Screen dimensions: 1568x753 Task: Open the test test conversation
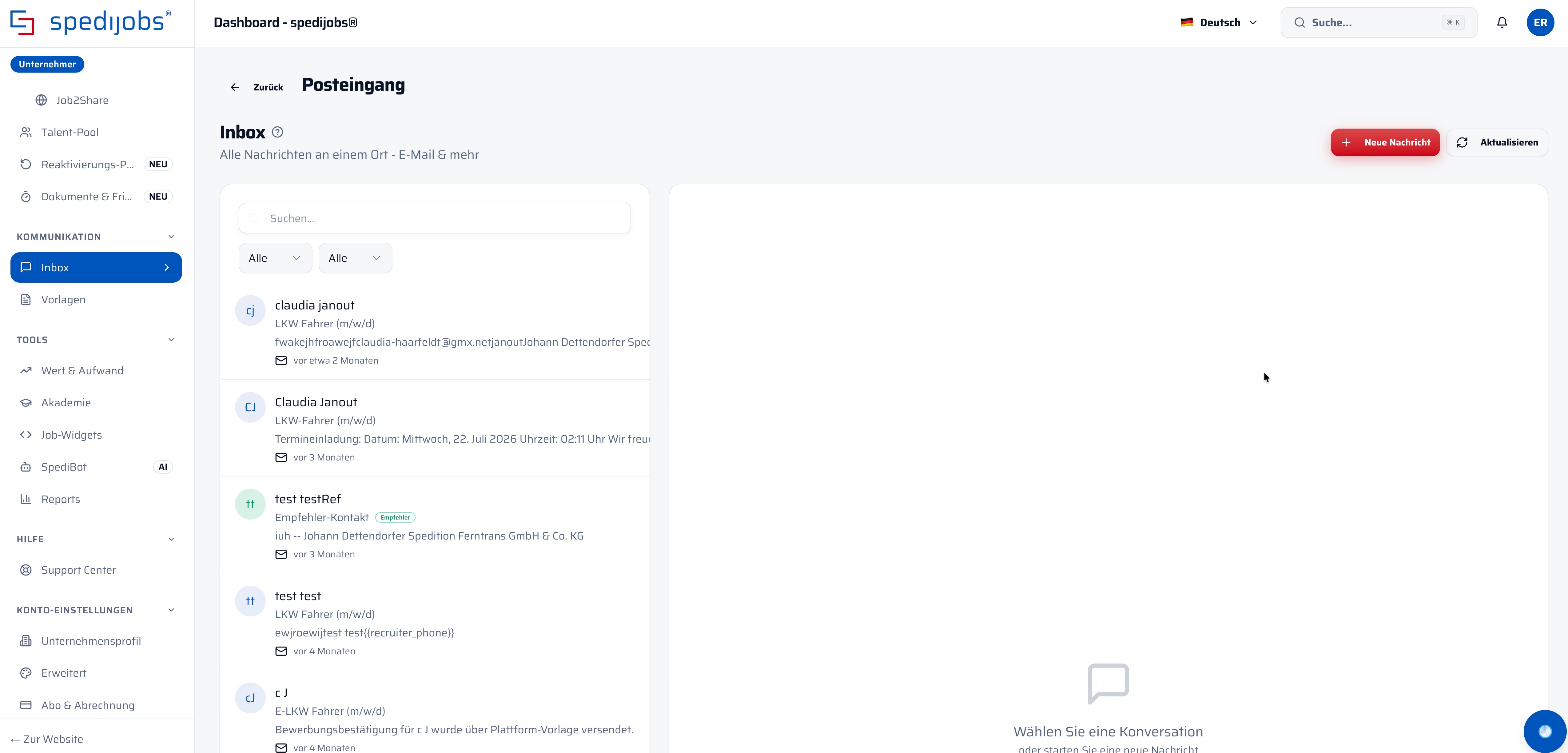435,622
